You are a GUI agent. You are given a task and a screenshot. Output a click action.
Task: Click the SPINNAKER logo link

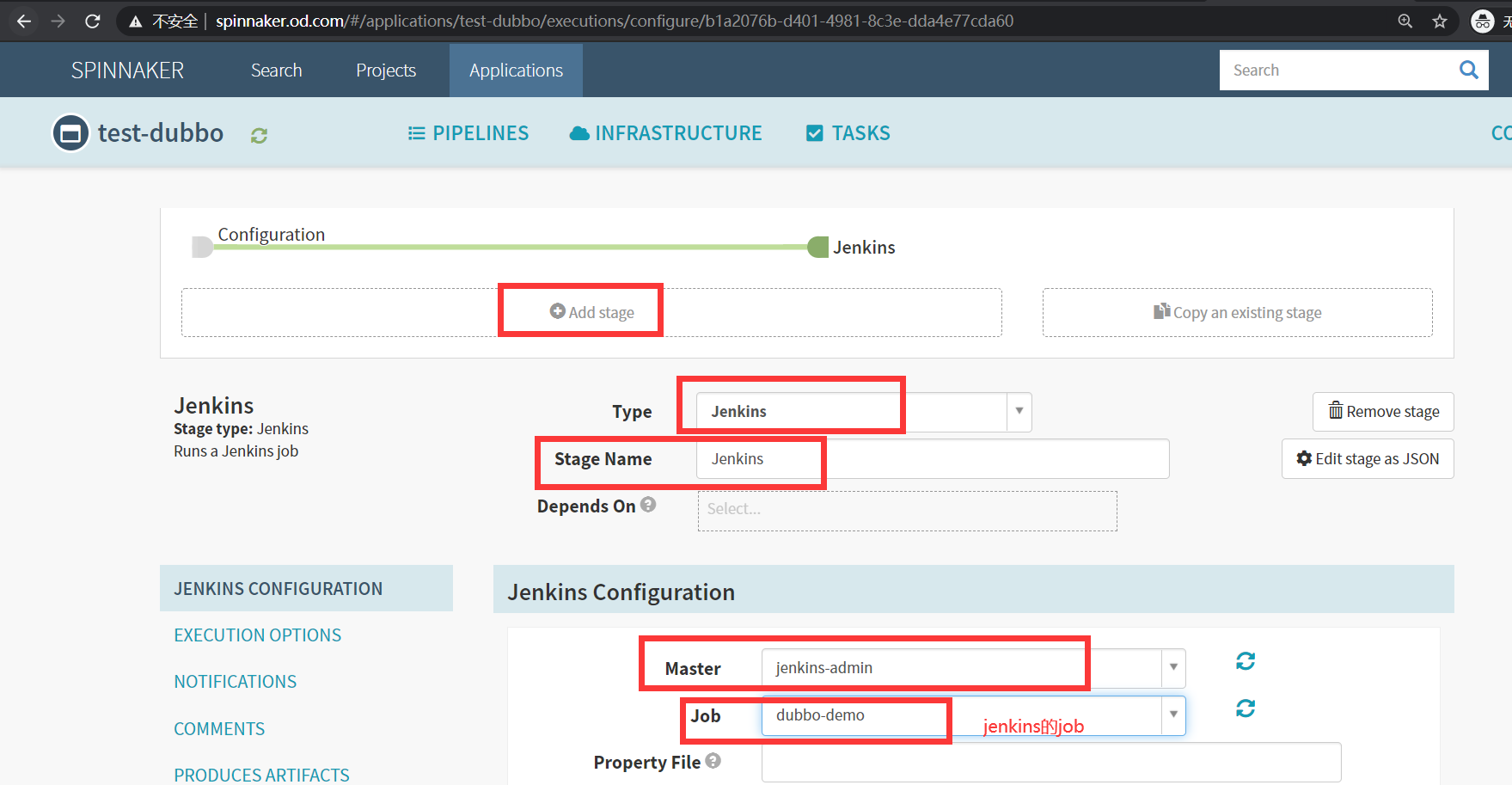(127, 71)
